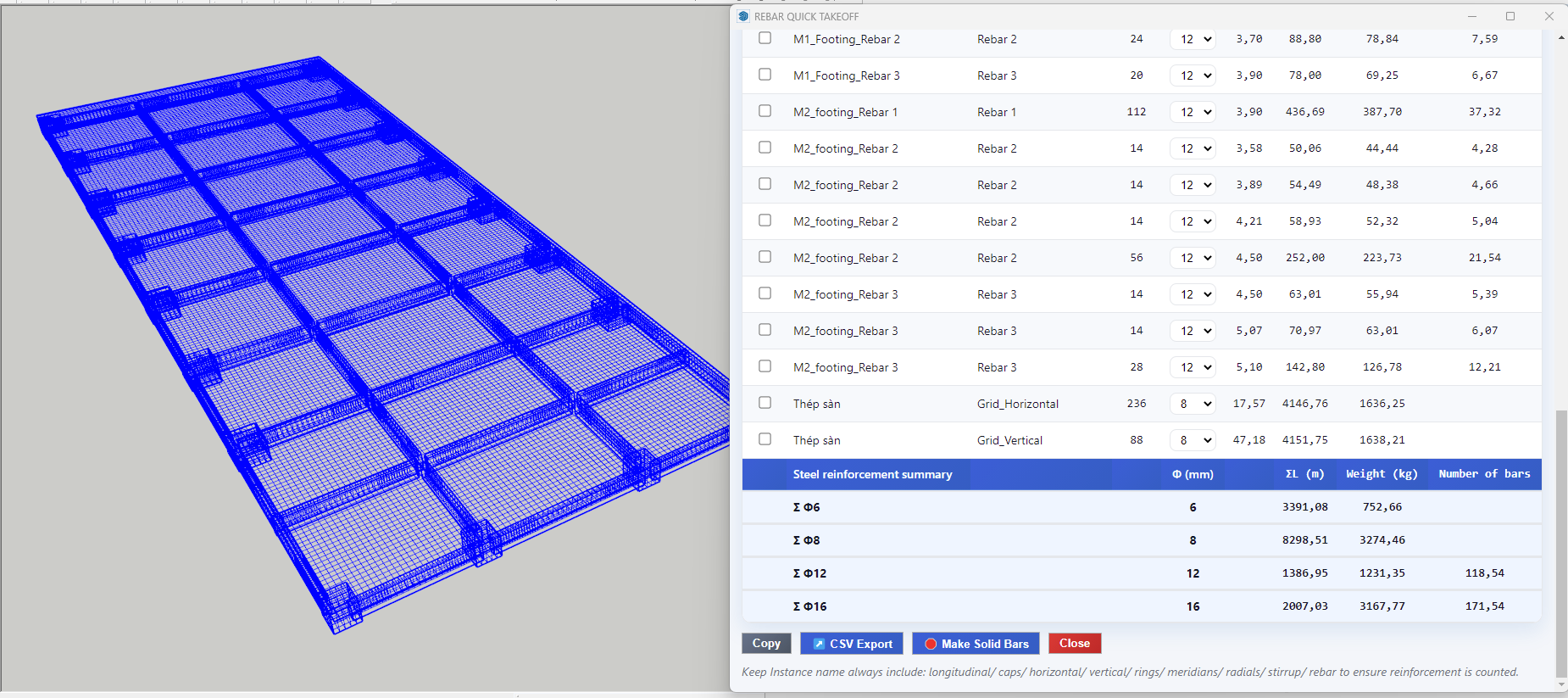Enable the Thép sàn Grid_Horizontal checkbox
This screenshot has height=698, width=1568.
pyautogui.click(x=765, y=403)
